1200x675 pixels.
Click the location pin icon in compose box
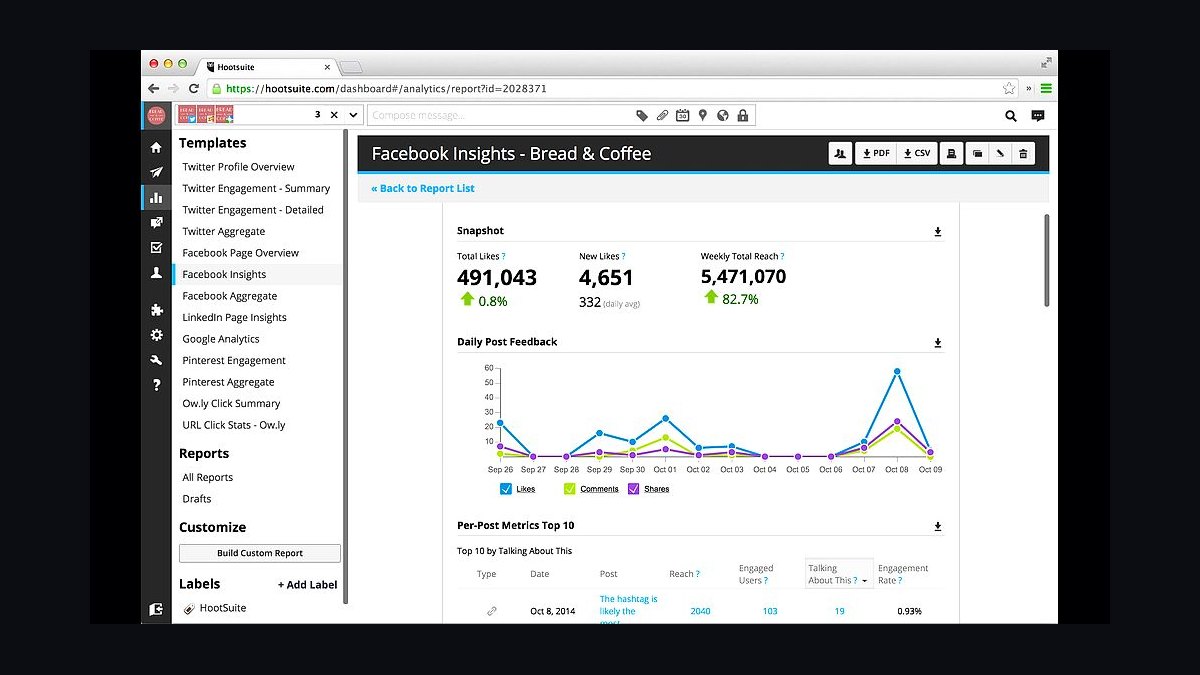[x=703, y=116]
